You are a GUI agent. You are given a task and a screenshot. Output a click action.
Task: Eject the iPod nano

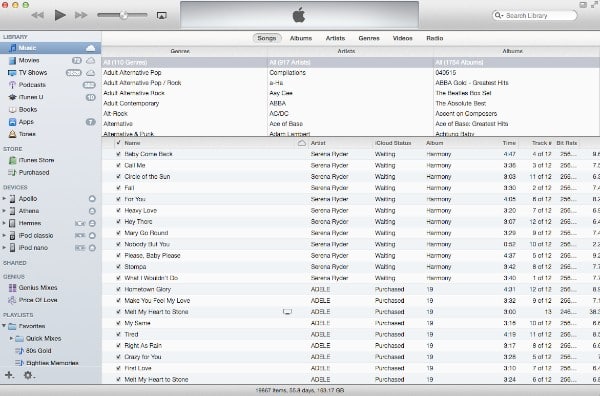tap(92, 248)
